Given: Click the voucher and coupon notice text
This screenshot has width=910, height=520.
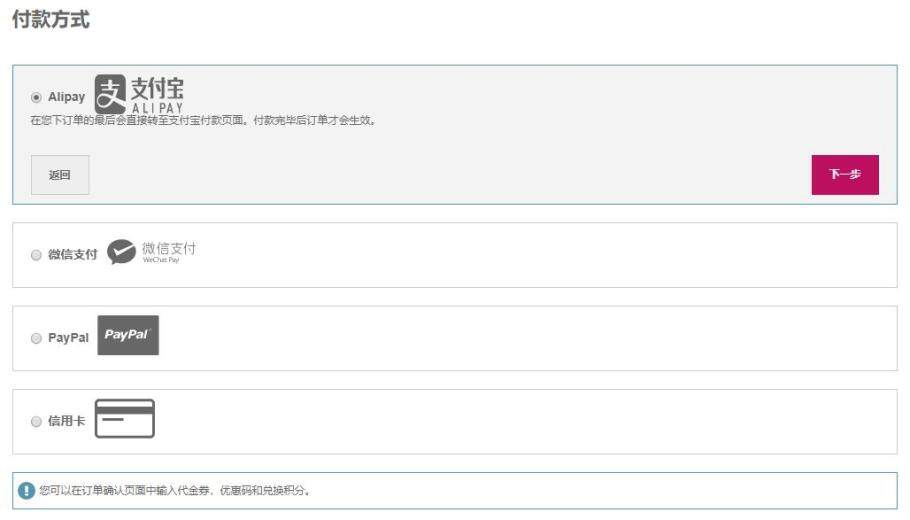Looking at the screenshot, I should tap(175, 490).
